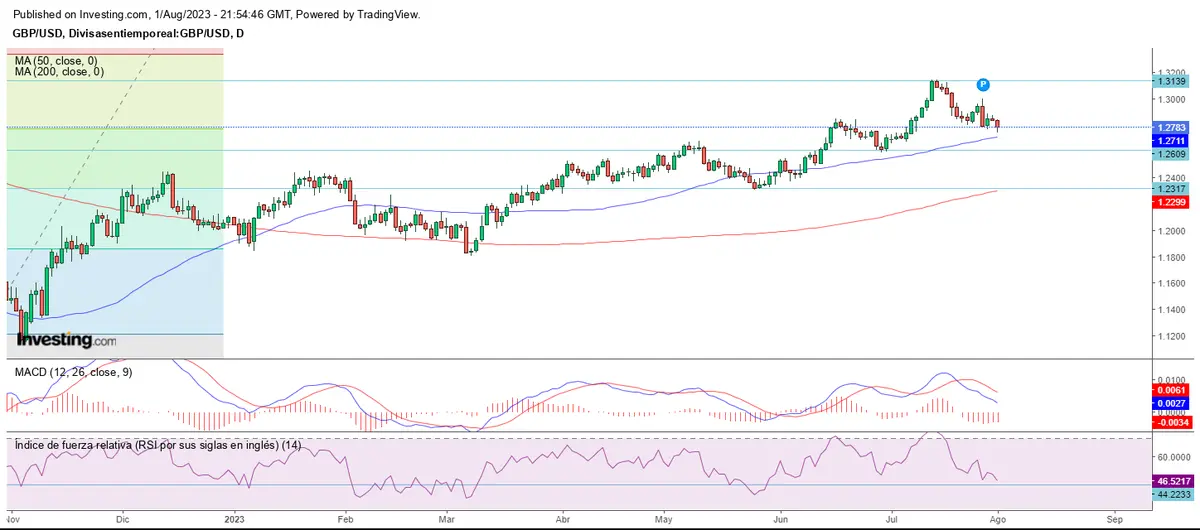The image size is (1200, 530).
Task: Click the Investing.com watermark logo
Action: pyautogui.click(x=66, y=341)
